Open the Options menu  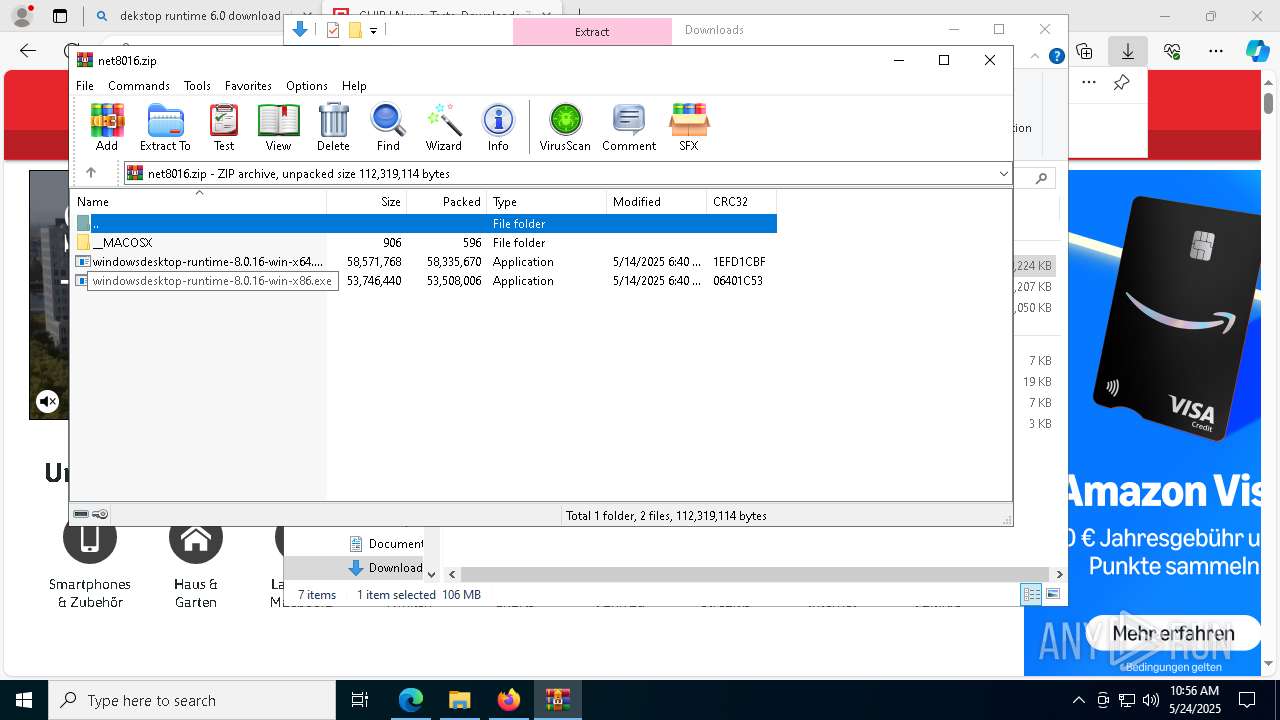coord(307,86)
